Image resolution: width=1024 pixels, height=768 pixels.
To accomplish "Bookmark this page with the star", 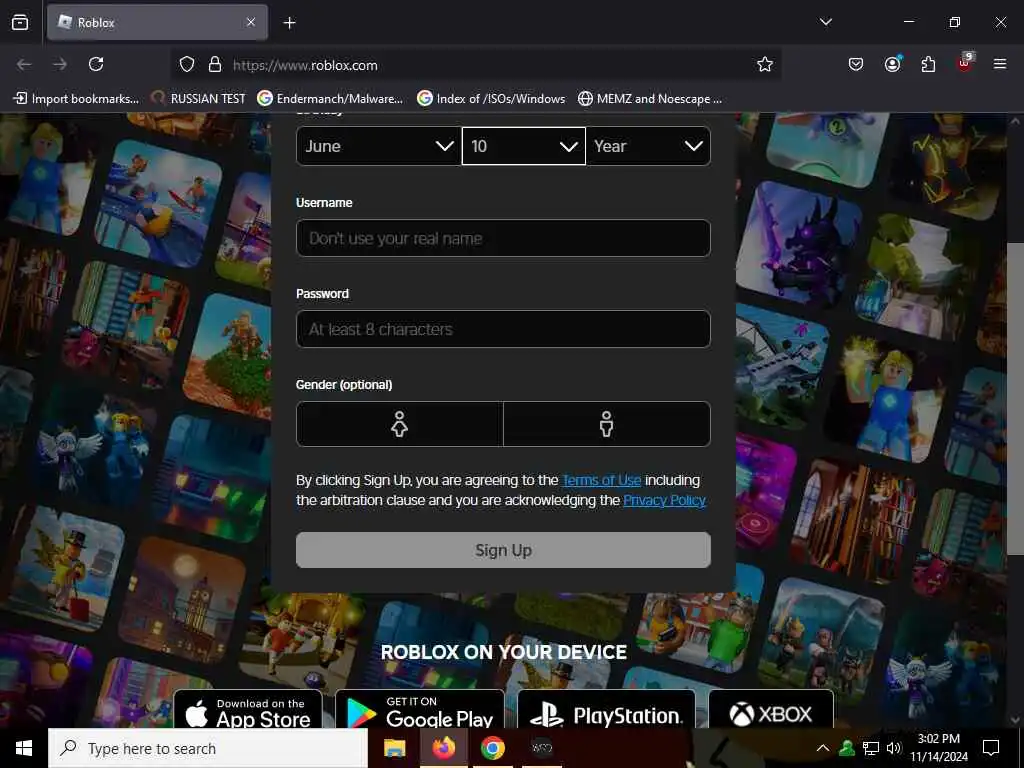I will pos(765,64).
